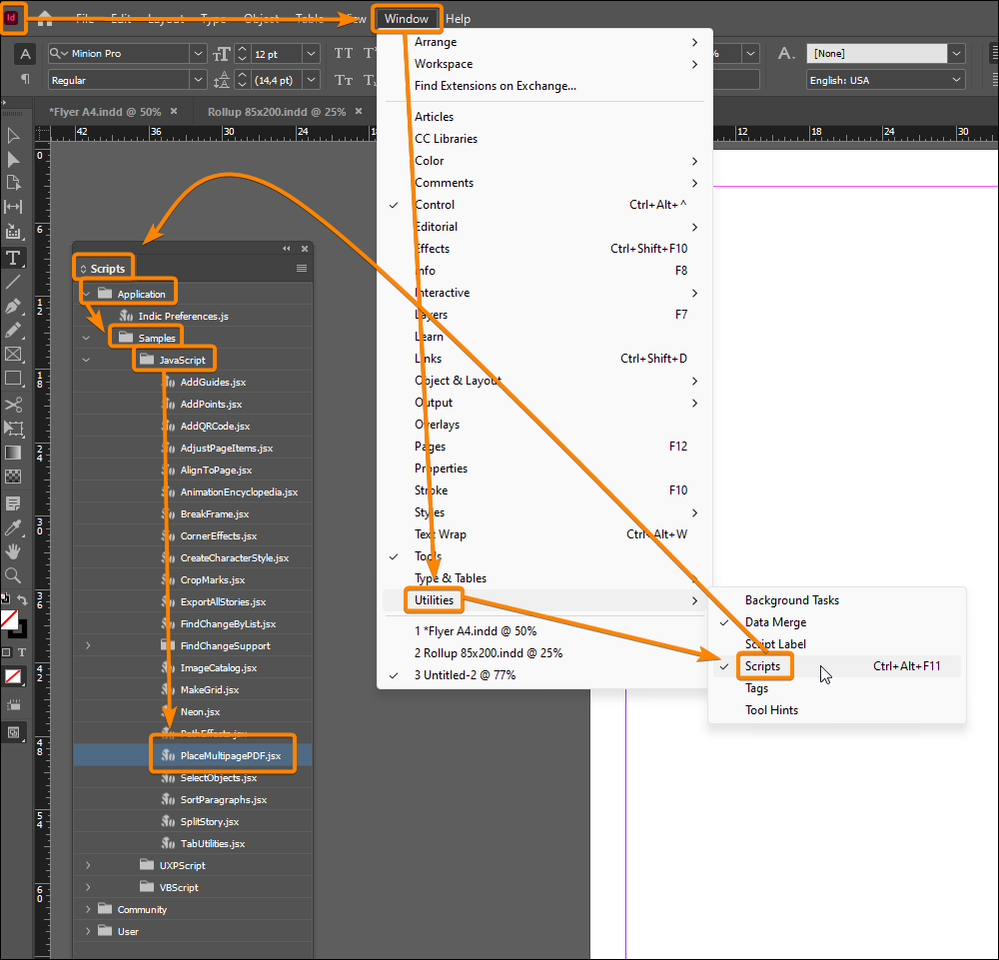Screen dimensions: 999x960
Task: Select the Eyedropper tool
Action: coord(13,527)
